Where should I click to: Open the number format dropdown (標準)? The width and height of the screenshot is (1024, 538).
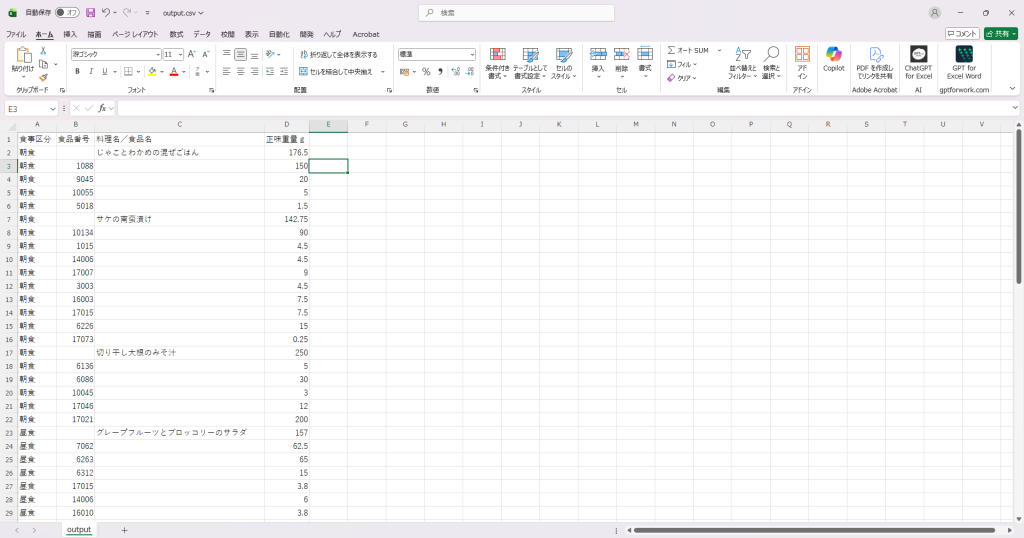tap(472, 55)
